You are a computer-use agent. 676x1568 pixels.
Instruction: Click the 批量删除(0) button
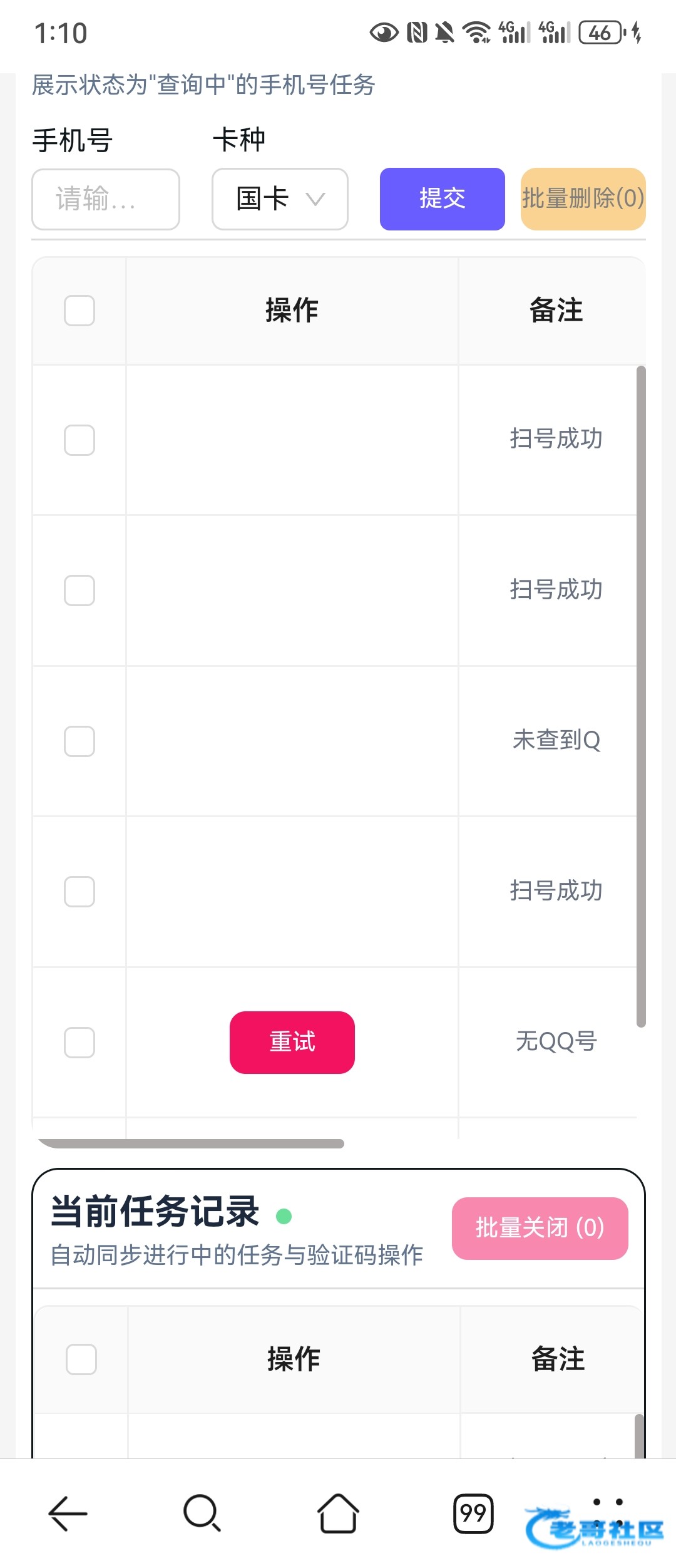pos(583,199)
